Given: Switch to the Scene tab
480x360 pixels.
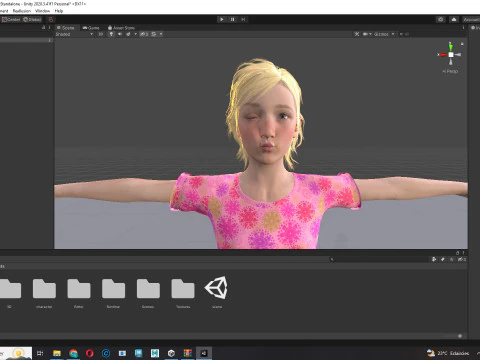Looking at the screenshot, I should coord(66,28).
